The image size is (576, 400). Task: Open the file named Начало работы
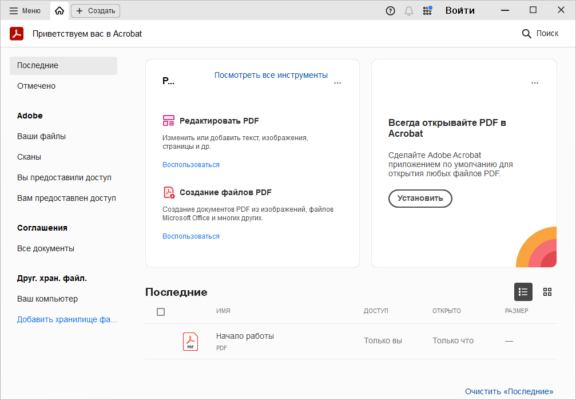[x=245, y=336]
